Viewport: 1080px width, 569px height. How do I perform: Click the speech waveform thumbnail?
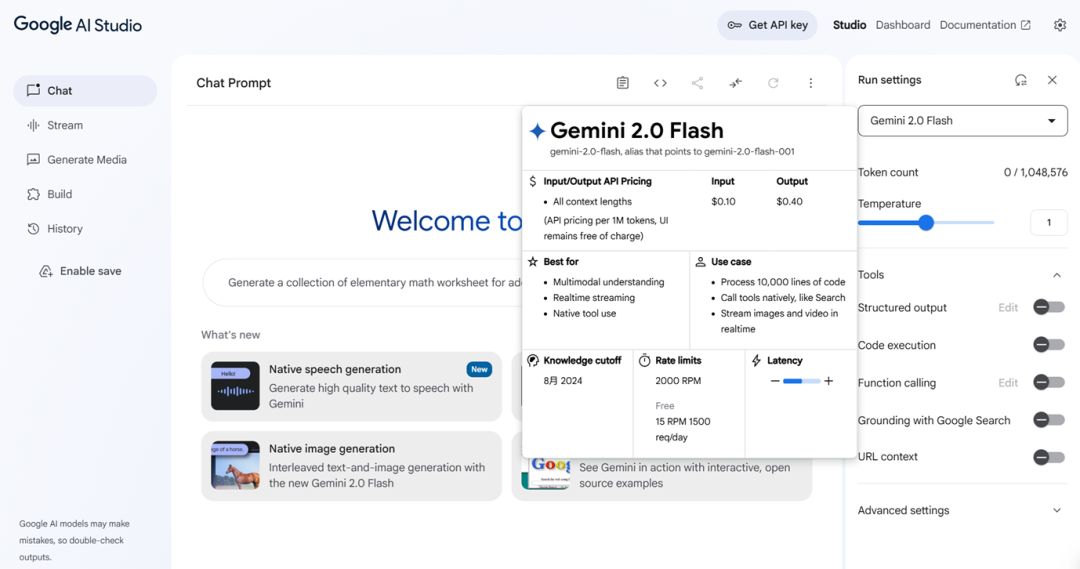coord(236,386)
